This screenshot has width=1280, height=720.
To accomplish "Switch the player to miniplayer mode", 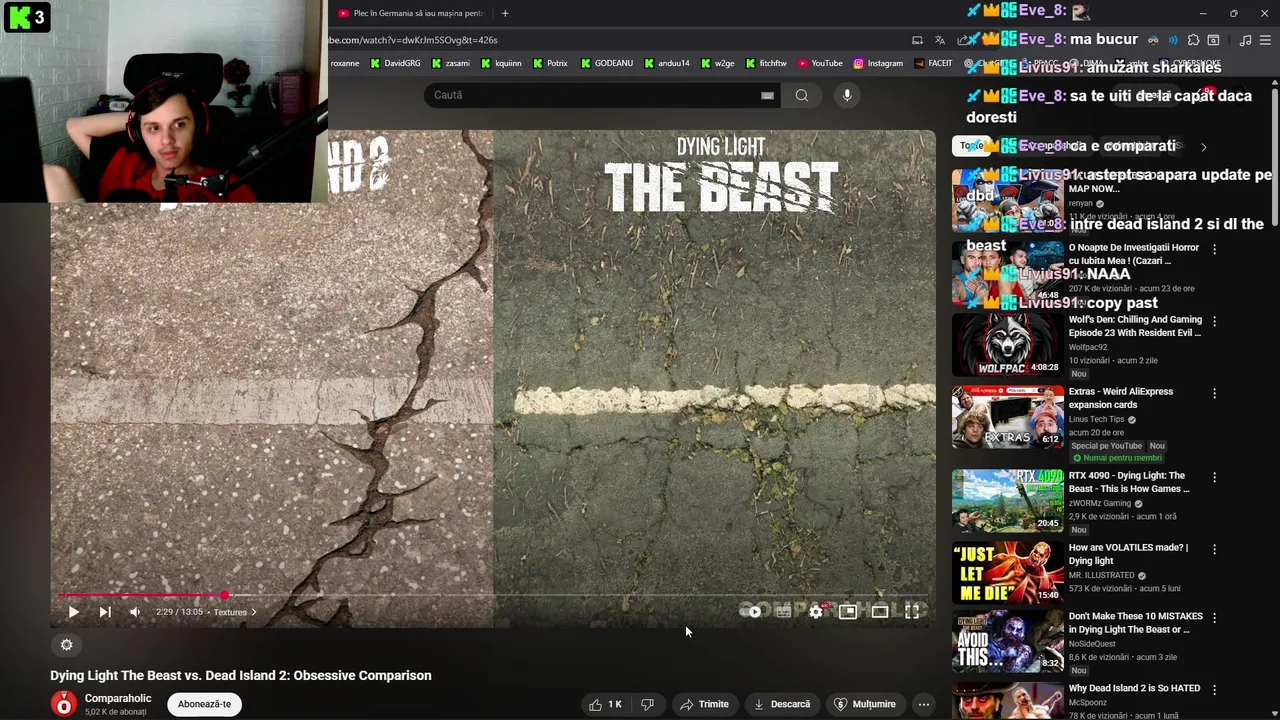I will click(x=848, y=611).
